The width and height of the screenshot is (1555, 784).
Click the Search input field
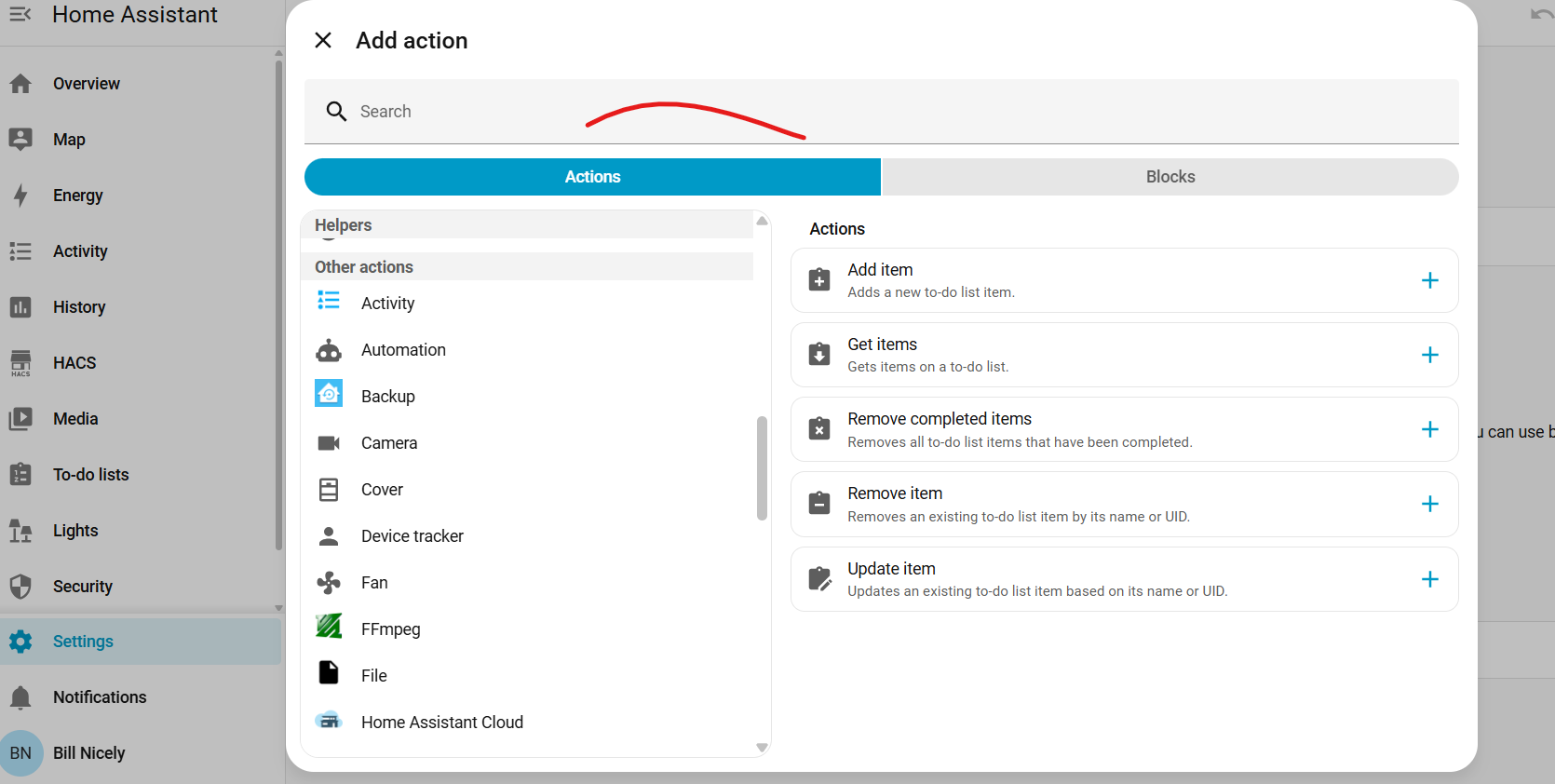(881, 112)
